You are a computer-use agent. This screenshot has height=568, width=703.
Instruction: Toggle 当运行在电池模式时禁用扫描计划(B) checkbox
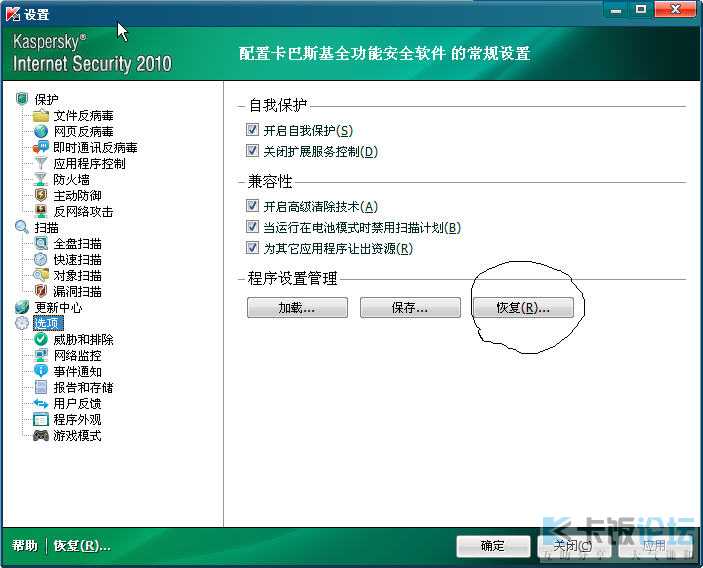click(x=252, y=227)
